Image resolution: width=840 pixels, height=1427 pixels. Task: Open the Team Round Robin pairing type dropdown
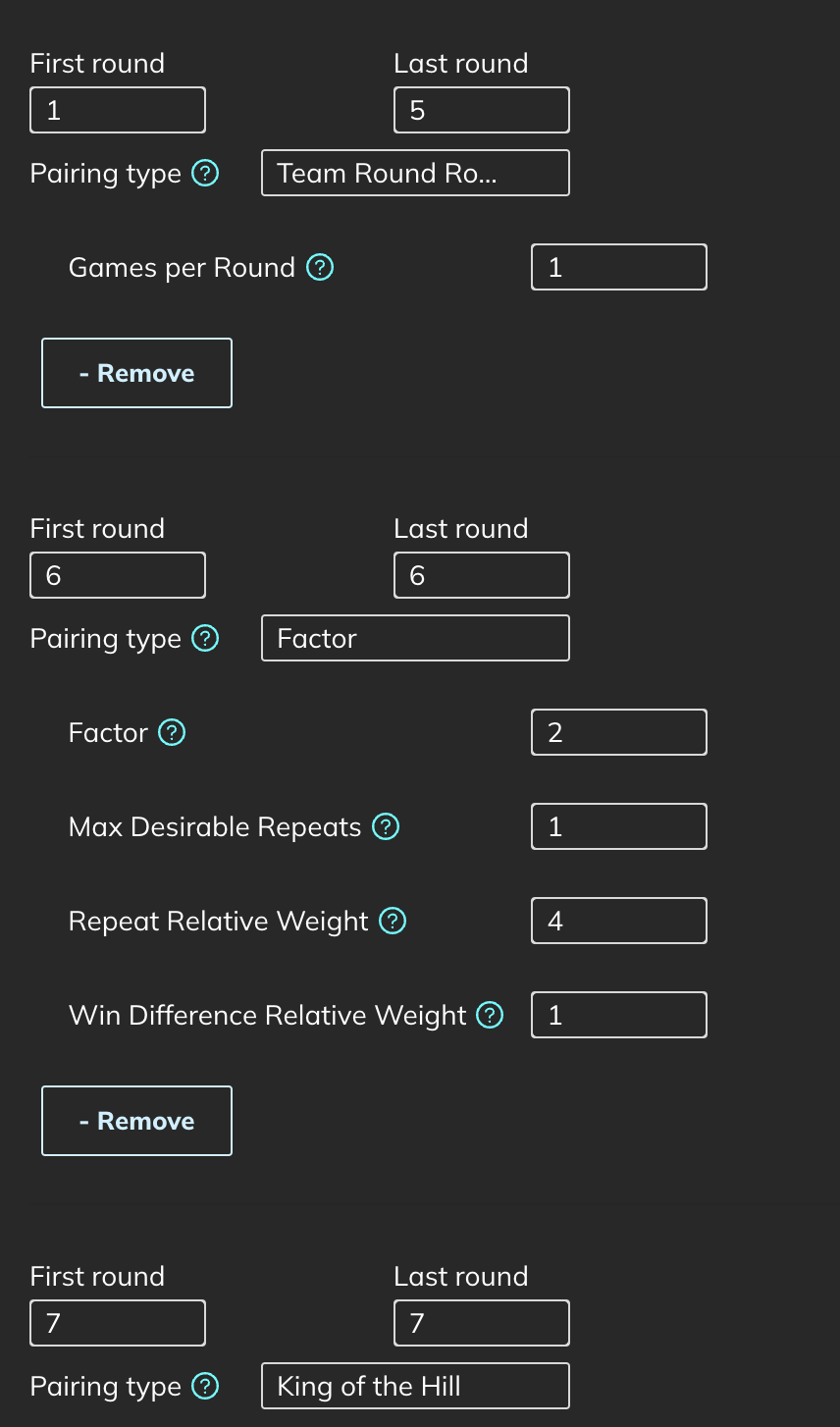coord(415,174)
